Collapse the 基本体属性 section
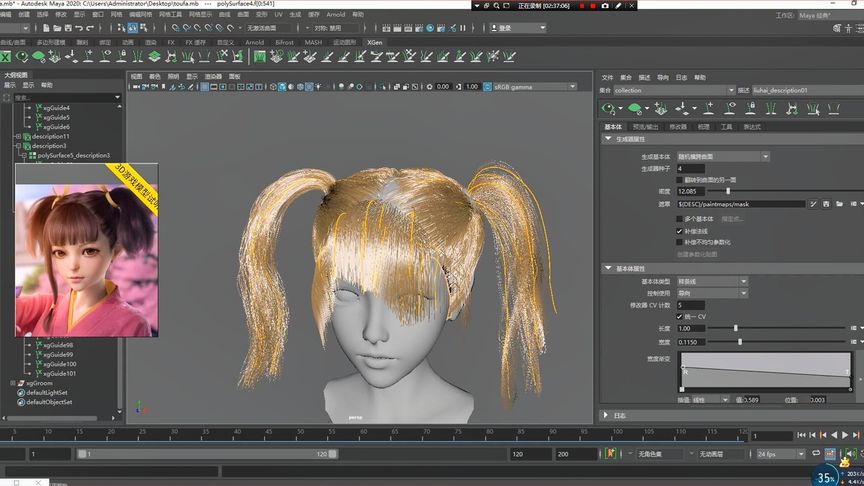 tap(608, 268)
